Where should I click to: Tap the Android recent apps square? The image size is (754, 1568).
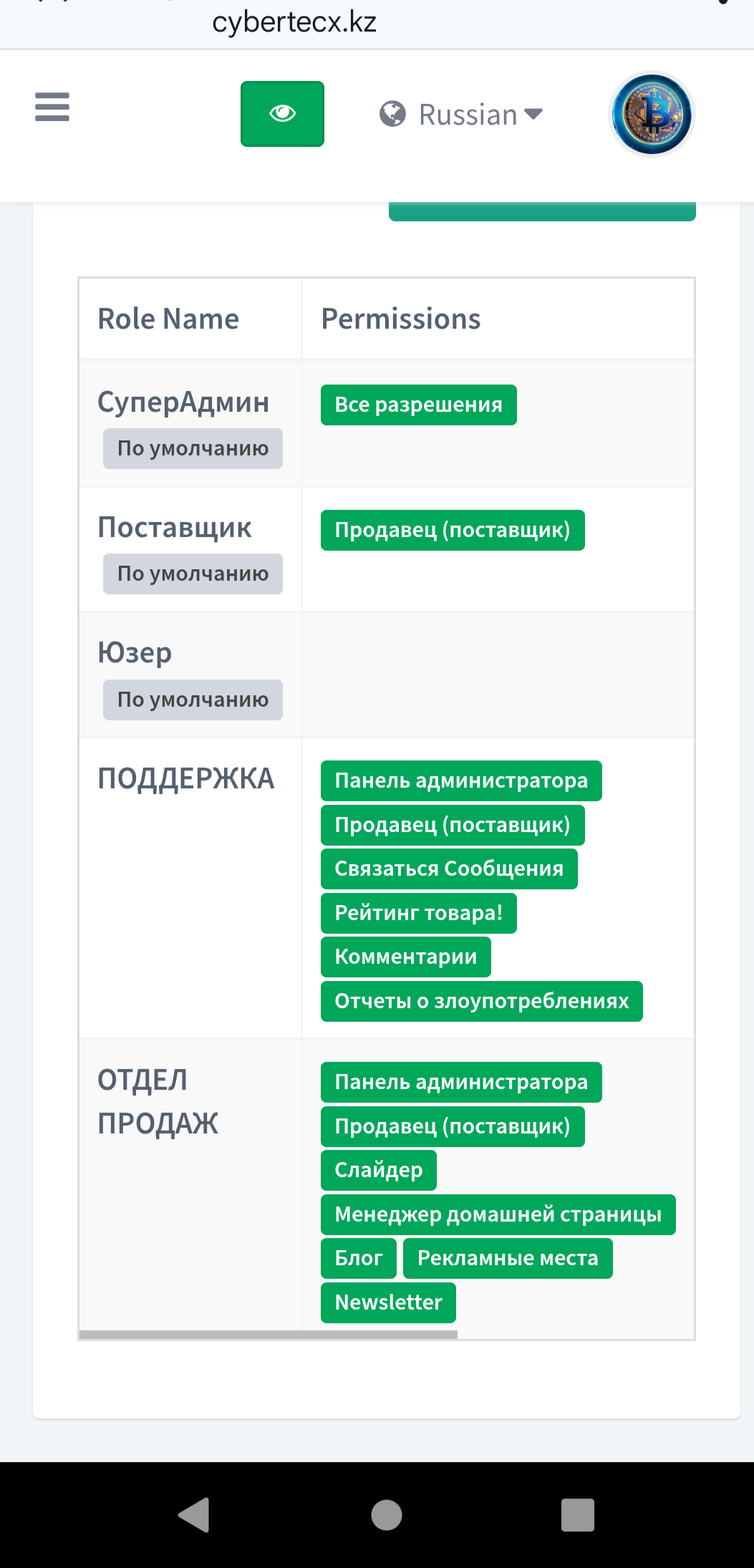click(577, 1514)
